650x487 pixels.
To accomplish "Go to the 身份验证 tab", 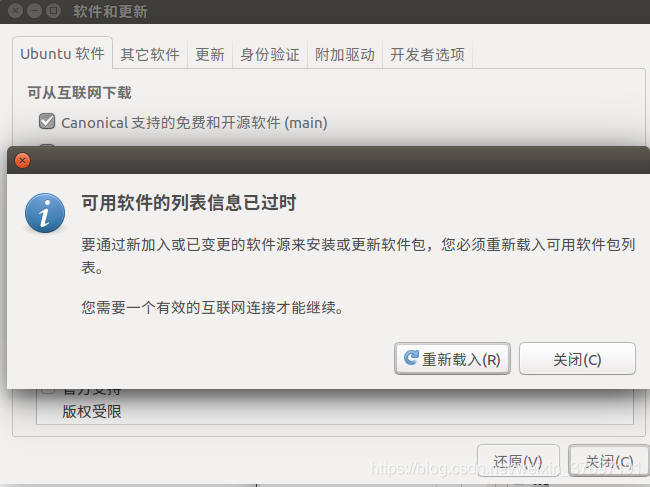I will tap(270, 55).
